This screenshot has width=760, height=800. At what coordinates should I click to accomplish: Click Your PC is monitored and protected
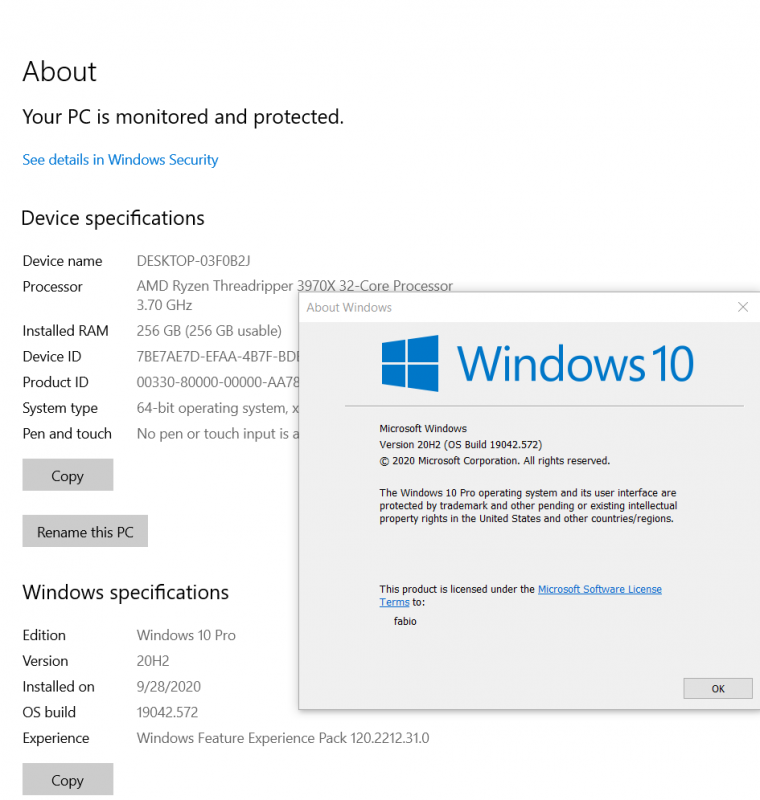pyautogui.click(x=183, y=117)
